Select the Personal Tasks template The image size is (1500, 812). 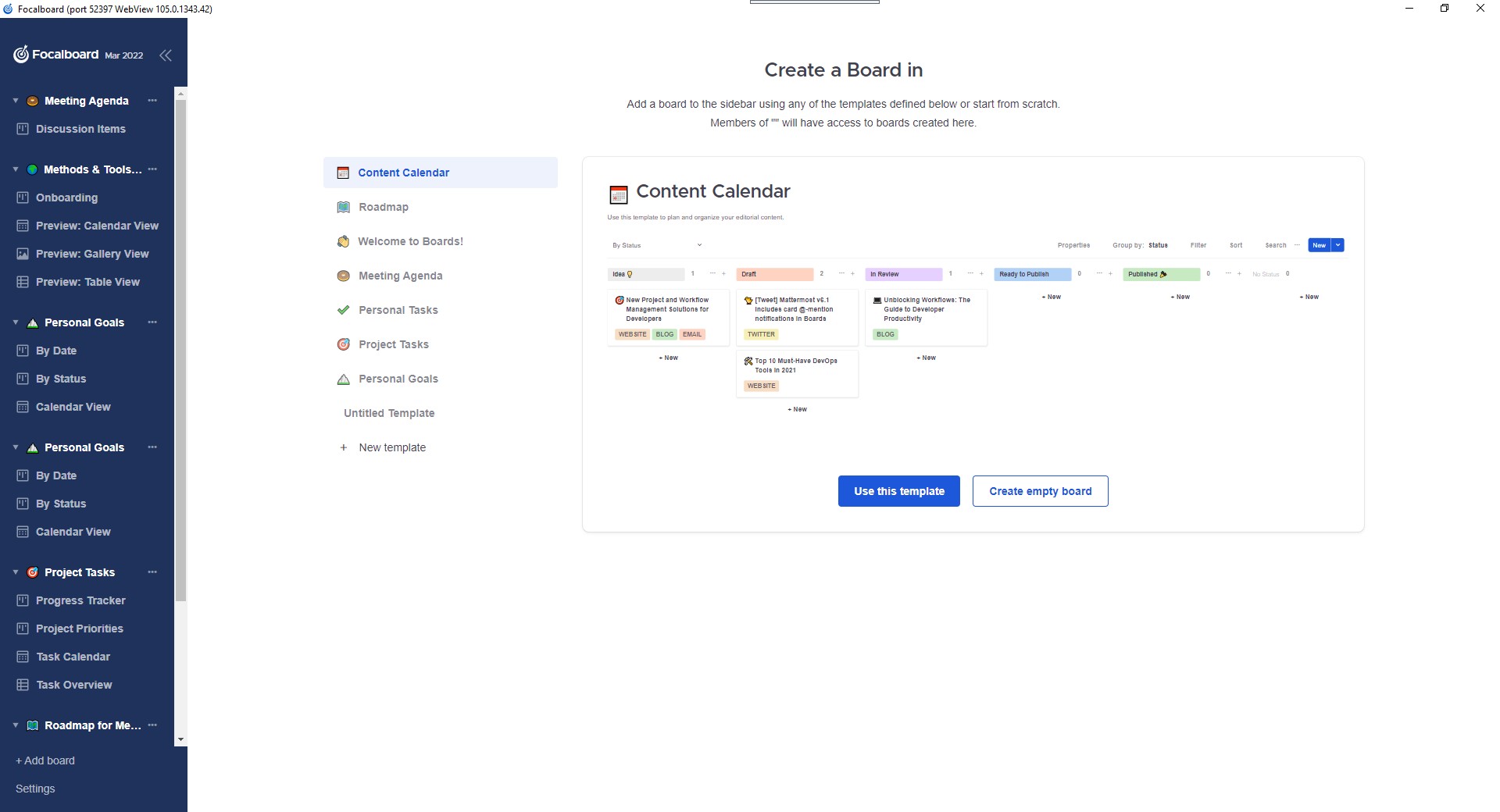pos(398,310)
